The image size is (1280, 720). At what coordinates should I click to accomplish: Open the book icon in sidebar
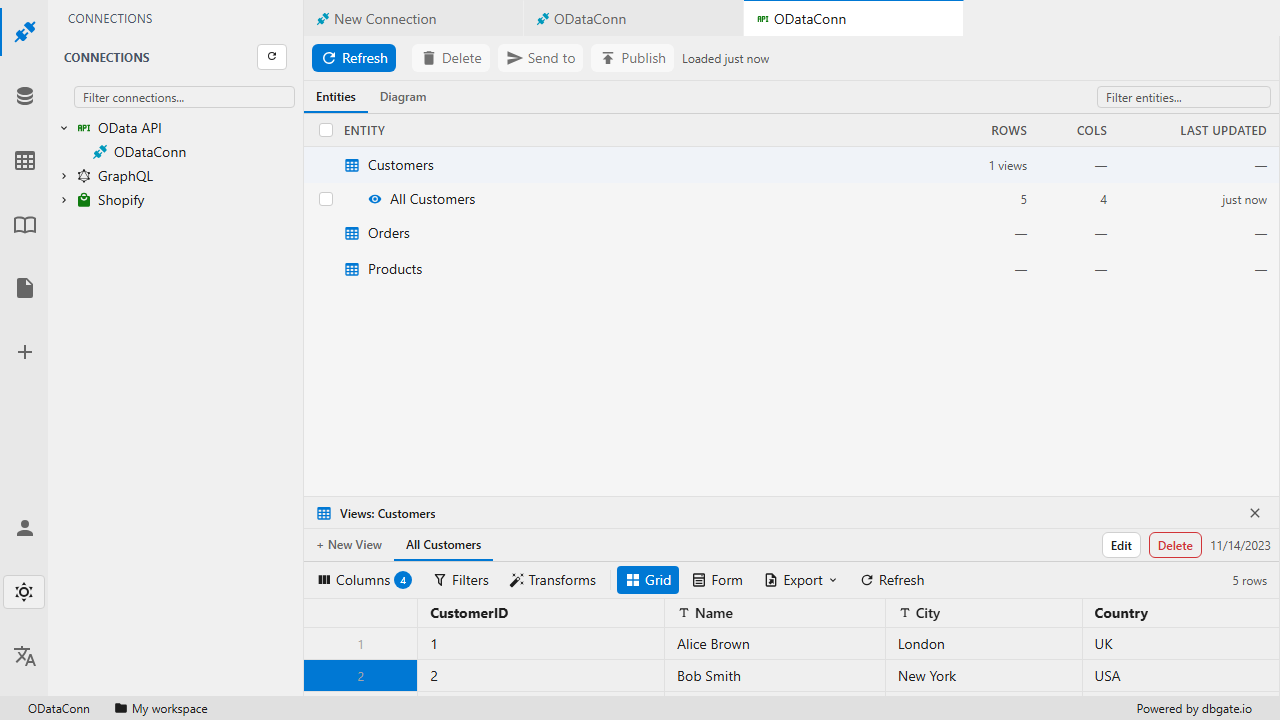pyautogui.click(x=25, y=224)
